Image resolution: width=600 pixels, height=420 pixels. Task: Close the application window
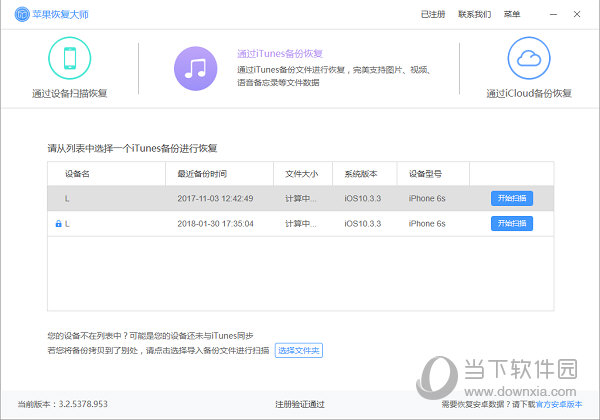pos(577,14)
